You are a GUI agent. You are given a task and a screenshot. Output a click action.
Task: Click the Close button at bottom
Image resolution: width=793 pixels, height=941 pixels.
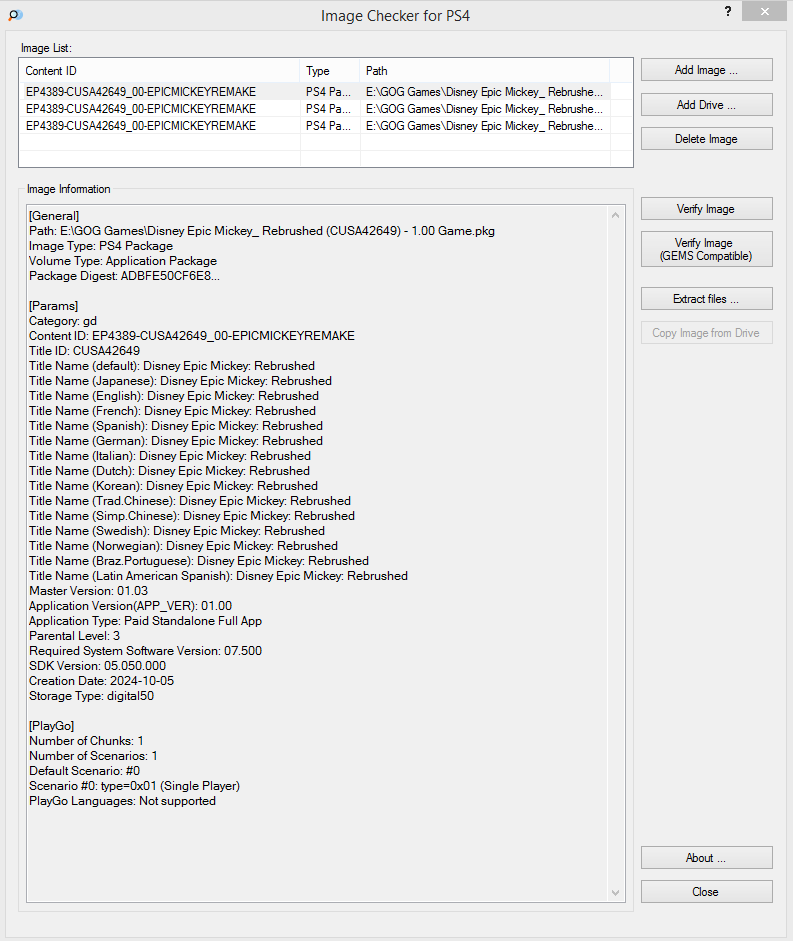pos(707,892)
